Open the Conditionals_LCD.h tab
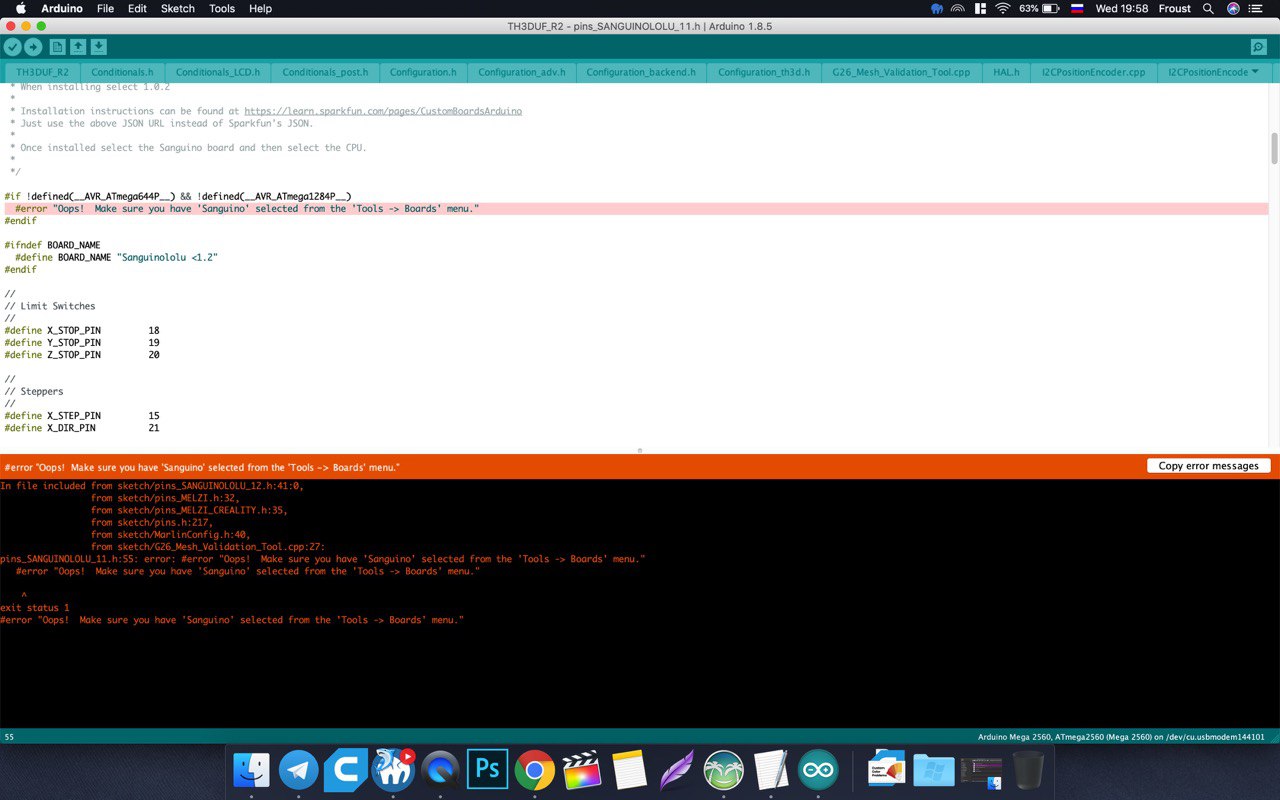This screenshot has height=800, width=1280. (217, 72)
